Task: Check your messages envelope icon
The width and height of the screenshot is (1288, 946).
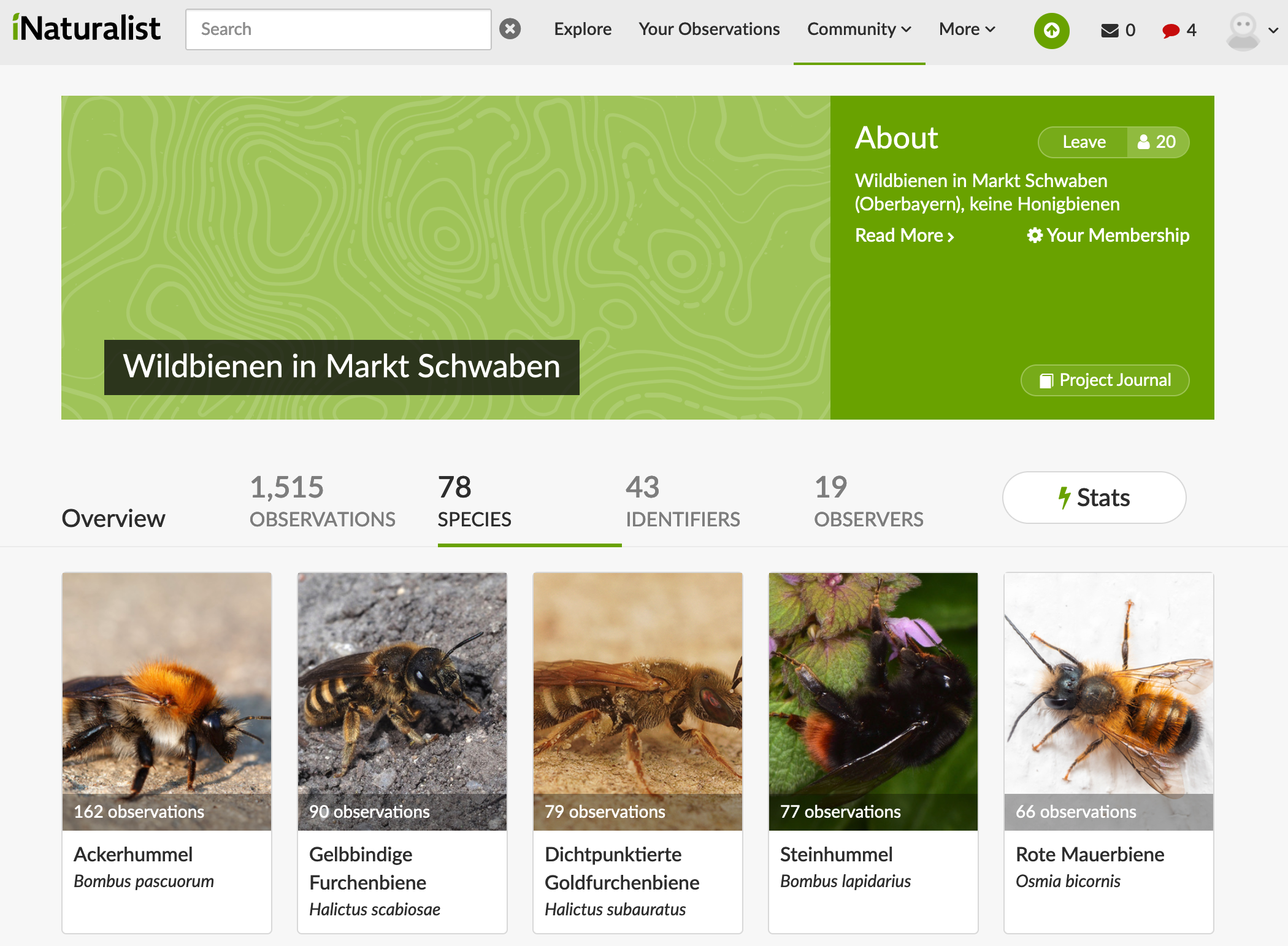Action: tap(1110, 29)
